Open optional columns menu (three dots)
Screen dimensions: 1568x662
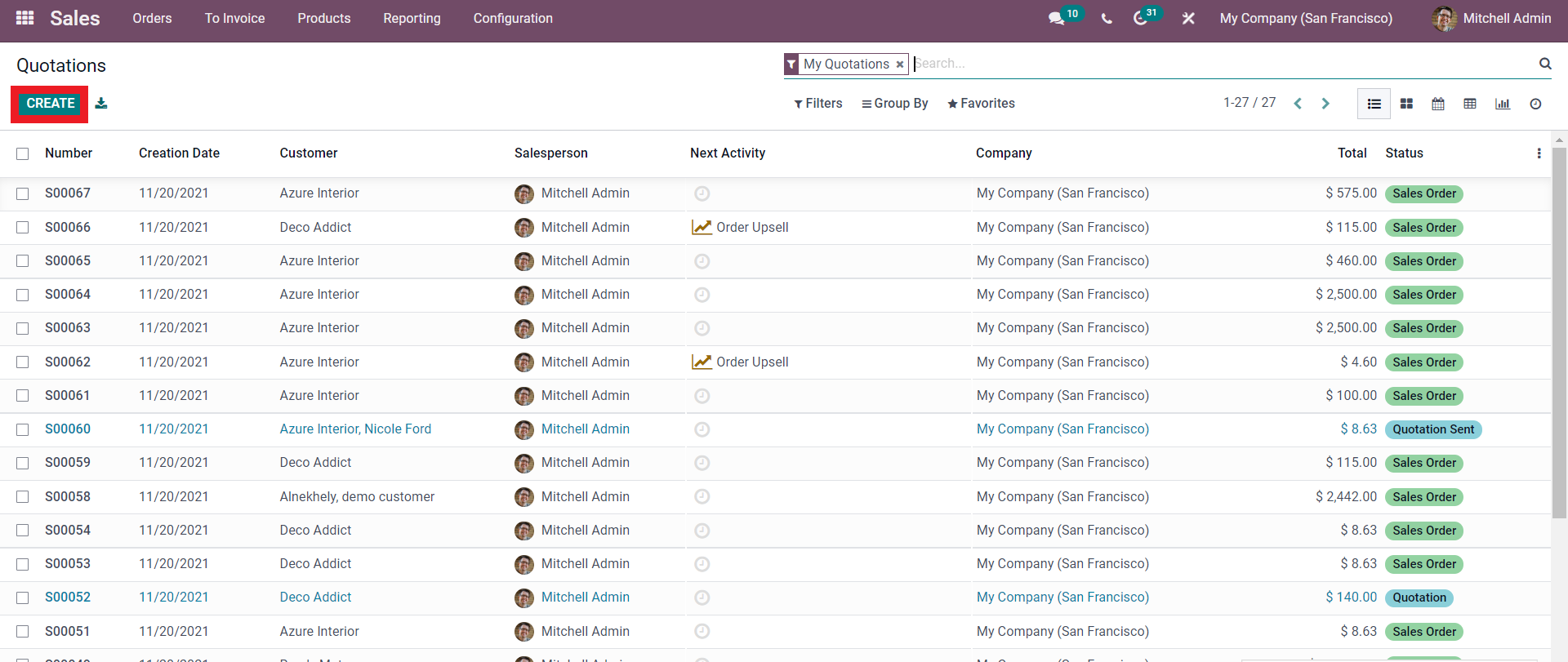pyautogui.click(x=1539, y=153)
